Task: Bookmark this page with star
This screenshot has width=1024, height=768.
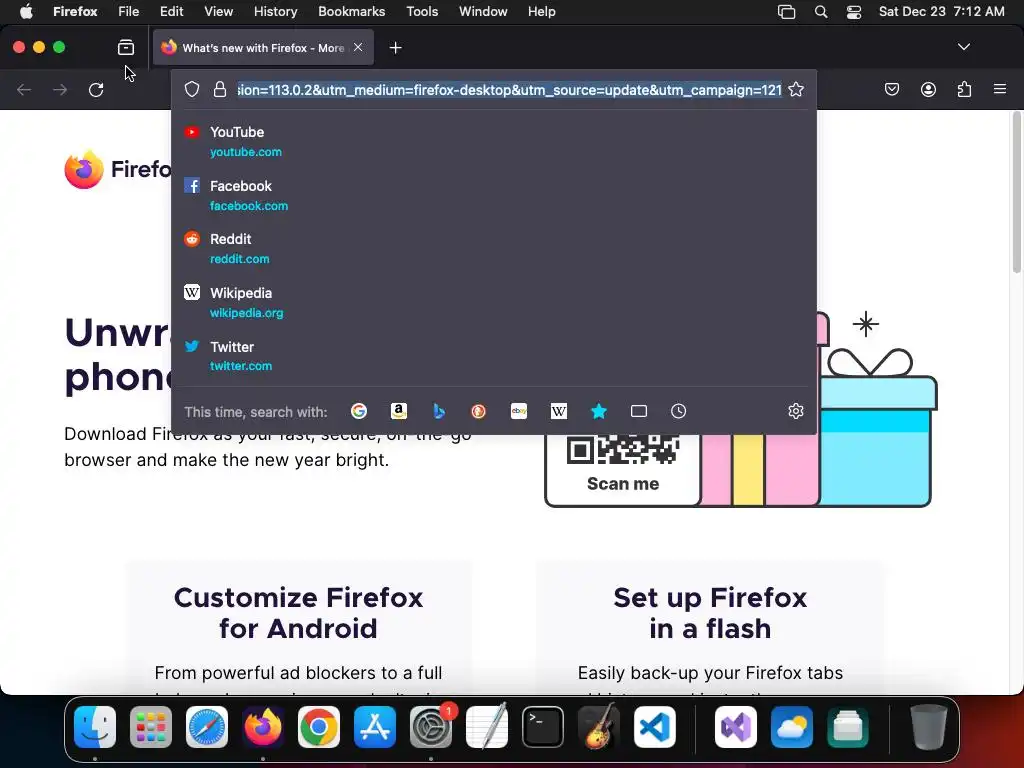Action: tap(795, 89)
